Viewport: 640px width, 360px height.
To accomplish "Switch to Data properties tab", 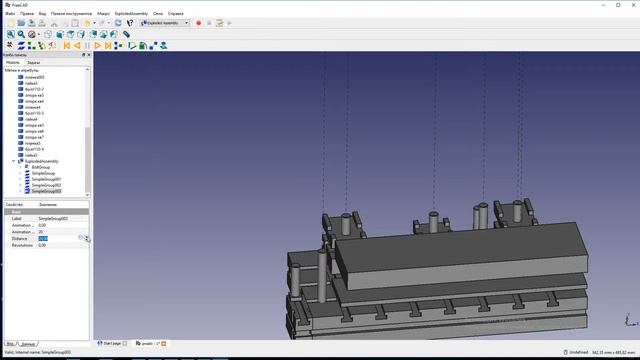I will click(x=28, y=344).
